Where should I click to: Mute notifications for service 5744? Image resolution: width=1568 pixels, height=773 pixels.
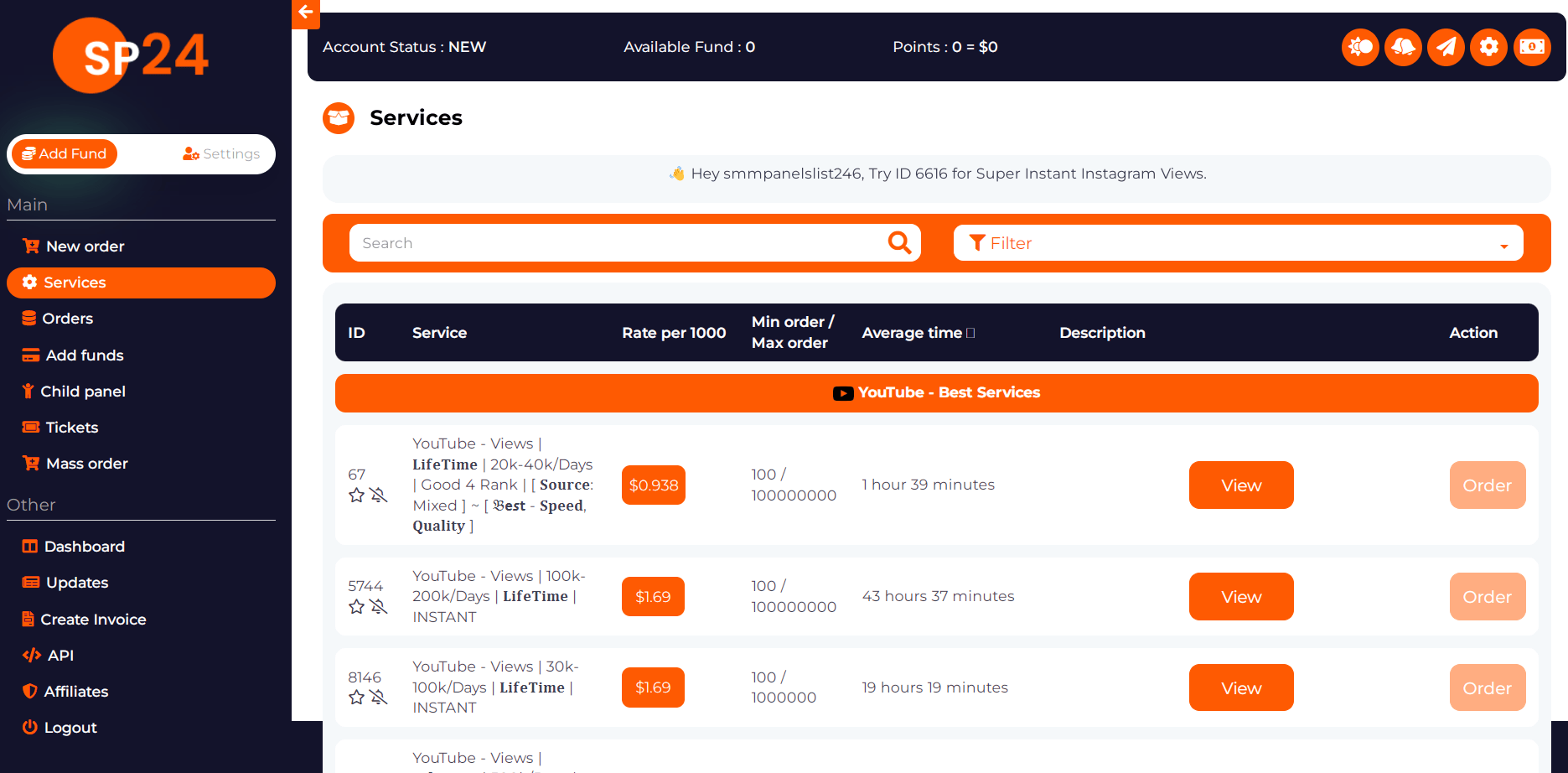pyautogui.click(x=380, y=607)
